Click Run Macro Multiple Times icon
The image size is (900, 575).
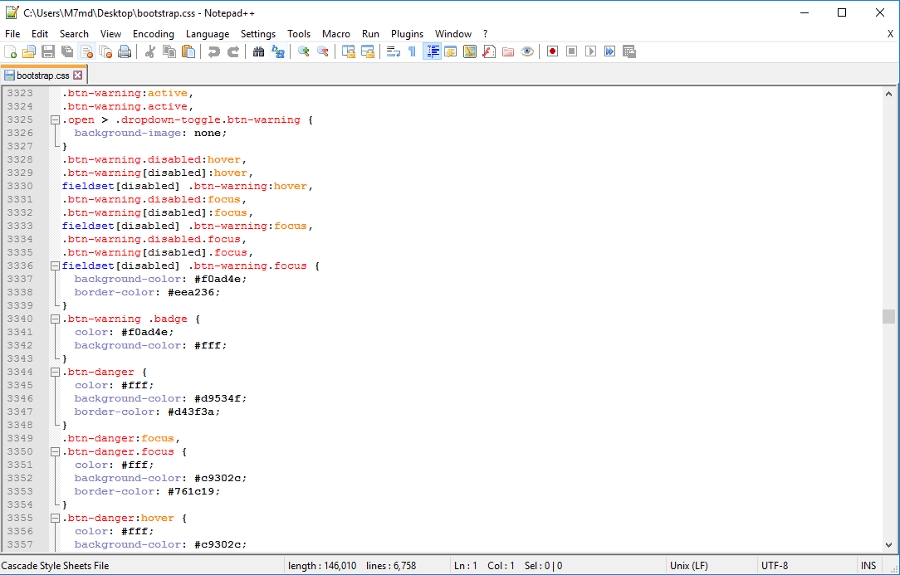tap(610, 52)
